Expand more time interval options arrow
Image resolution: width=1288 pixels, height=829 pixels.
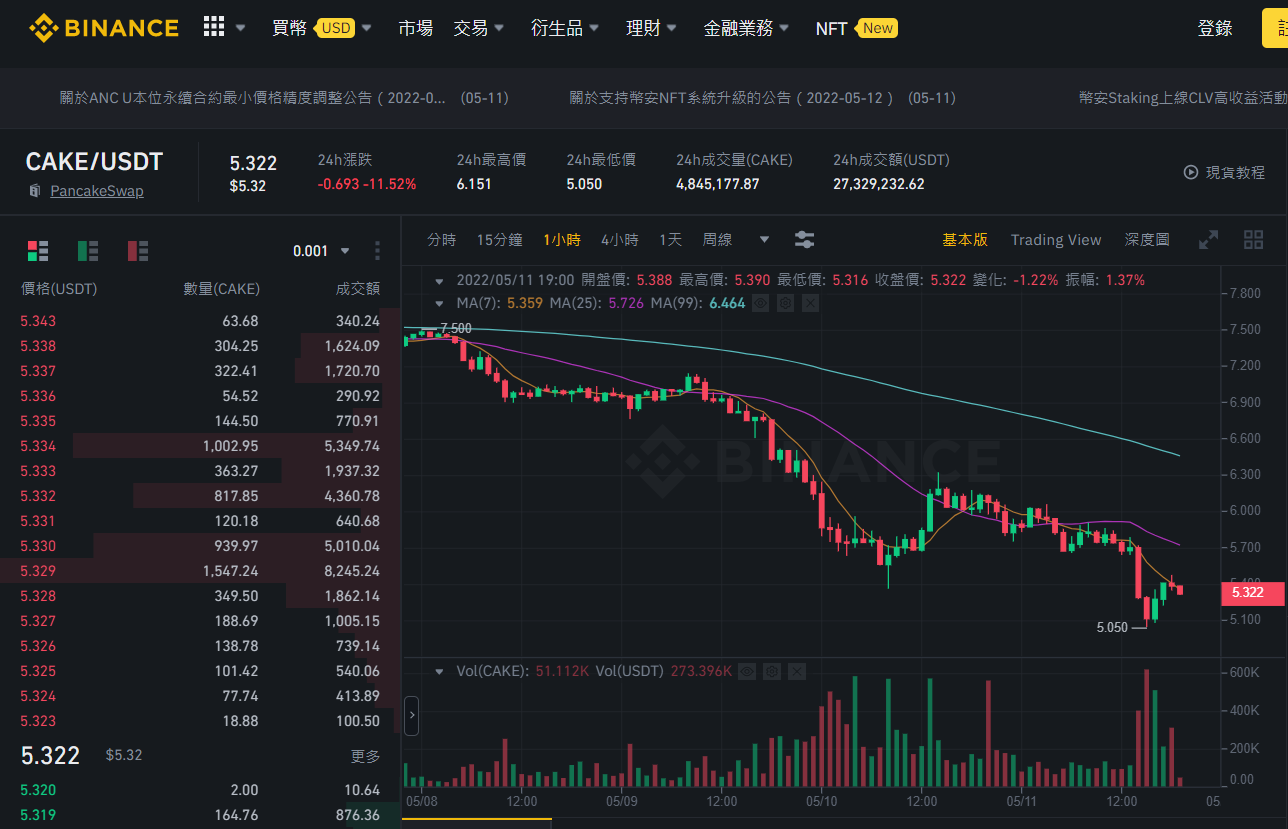765,240
